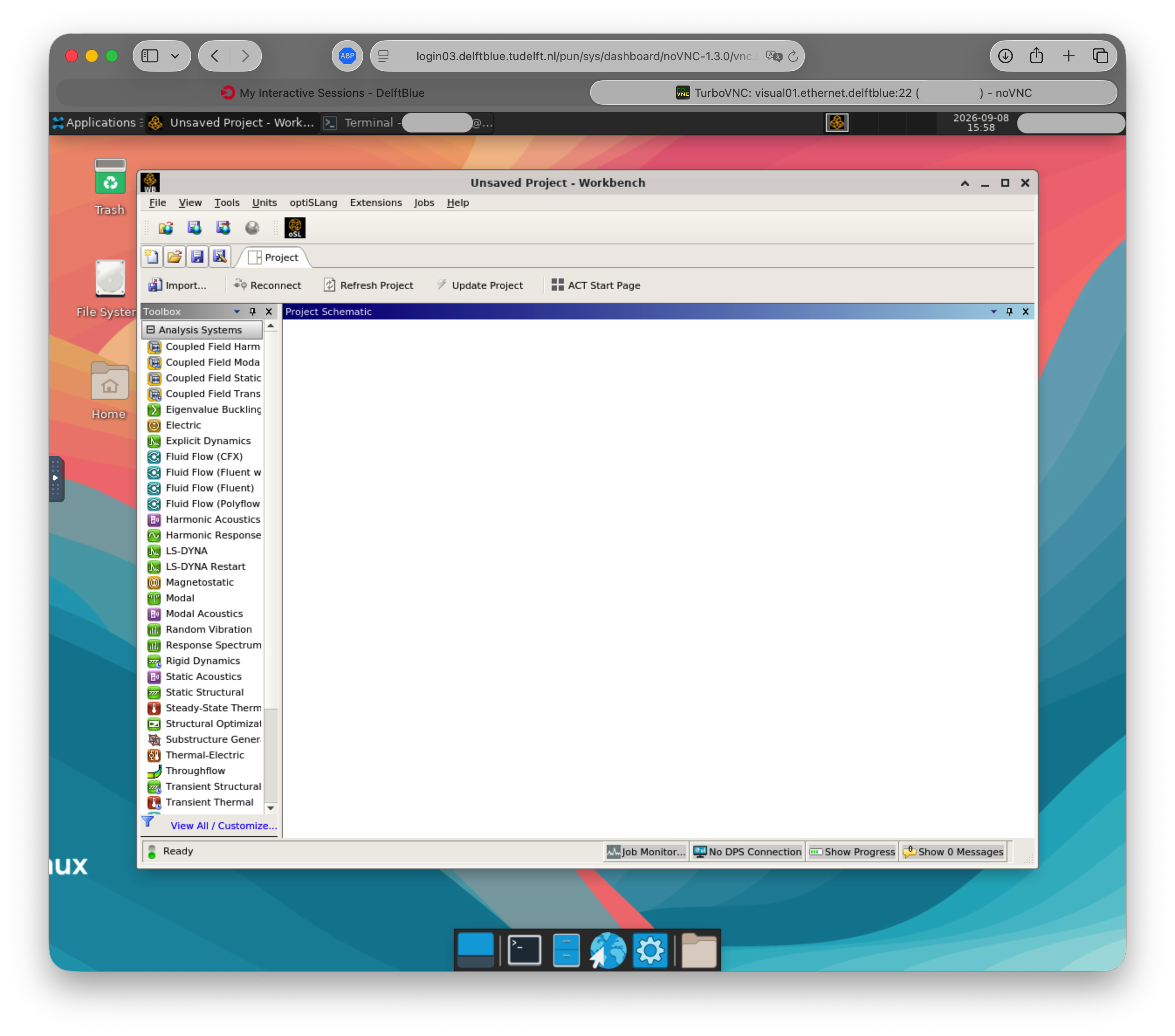Image resolution: width=1175 pixels, height=1036 pixels.
Task: Toggle the Project Schematic panel pin
Action: (1010, 312)
